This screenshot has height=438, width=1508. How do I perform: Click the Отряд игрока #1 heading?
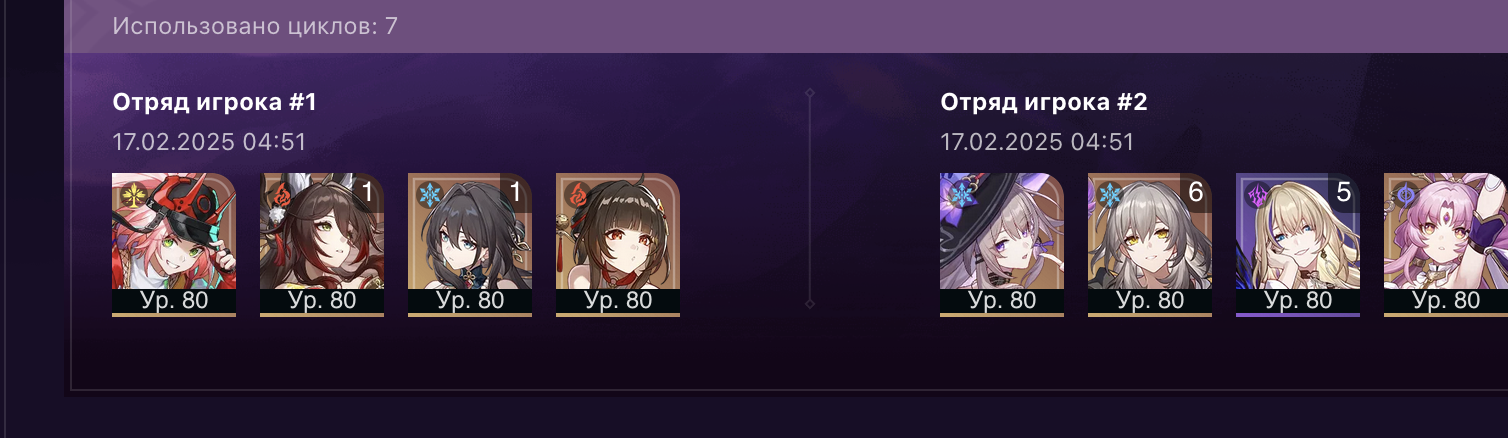click(x=215, y=102)
